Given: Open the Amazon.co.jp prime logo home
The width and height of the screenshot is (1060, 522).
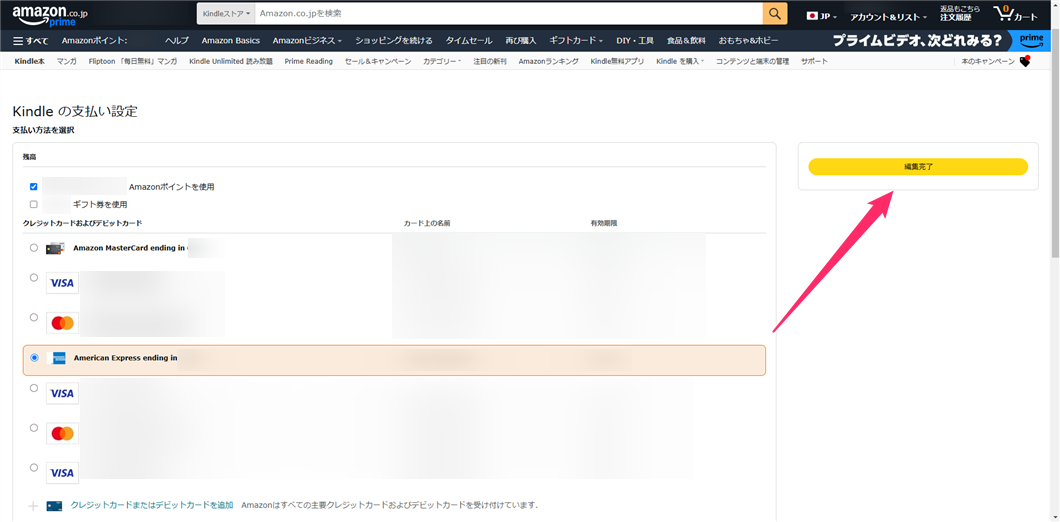Looking at the screenshot, I should click(50, 15).
